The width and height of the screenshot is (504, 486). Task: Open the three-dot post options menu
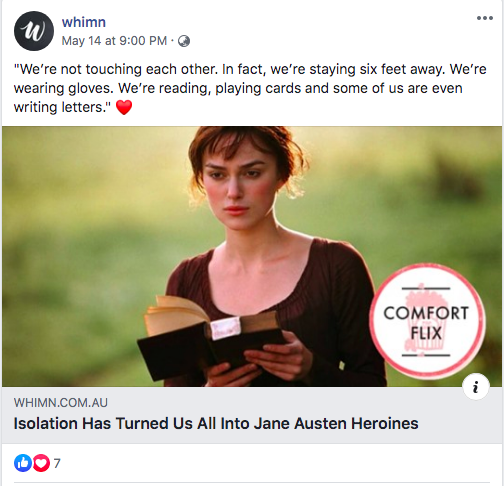click(485, 18)
